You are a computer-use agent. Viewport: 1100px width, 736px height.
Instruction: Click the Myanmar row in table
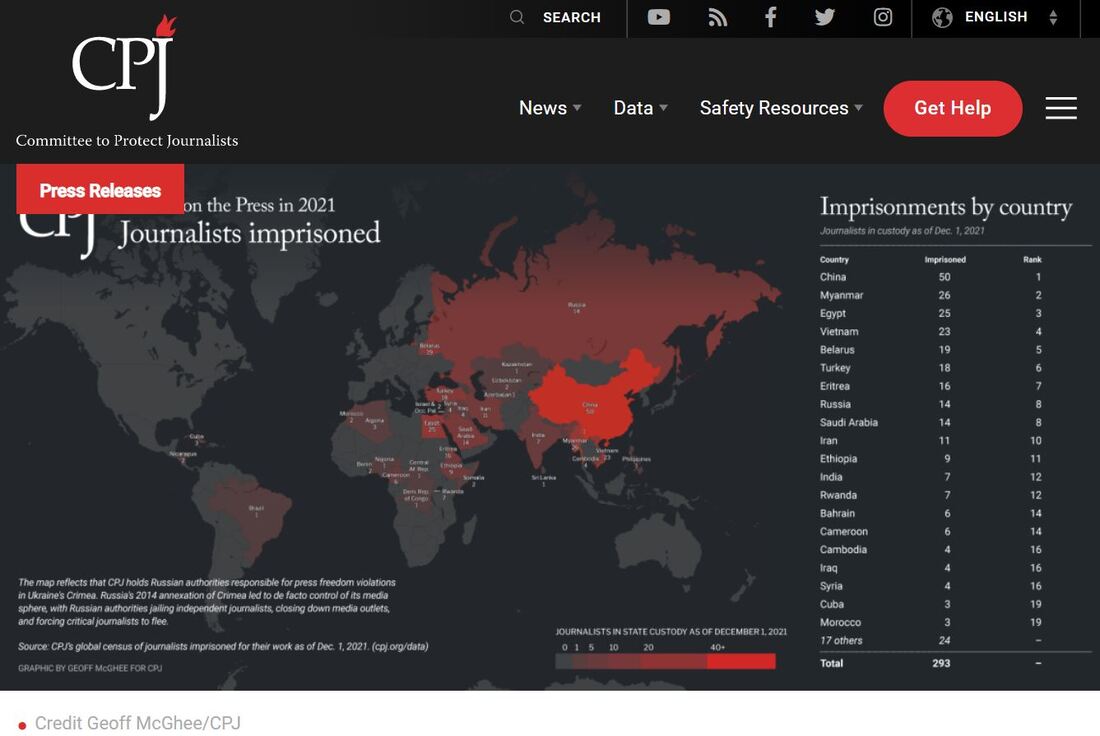point(932,295)
